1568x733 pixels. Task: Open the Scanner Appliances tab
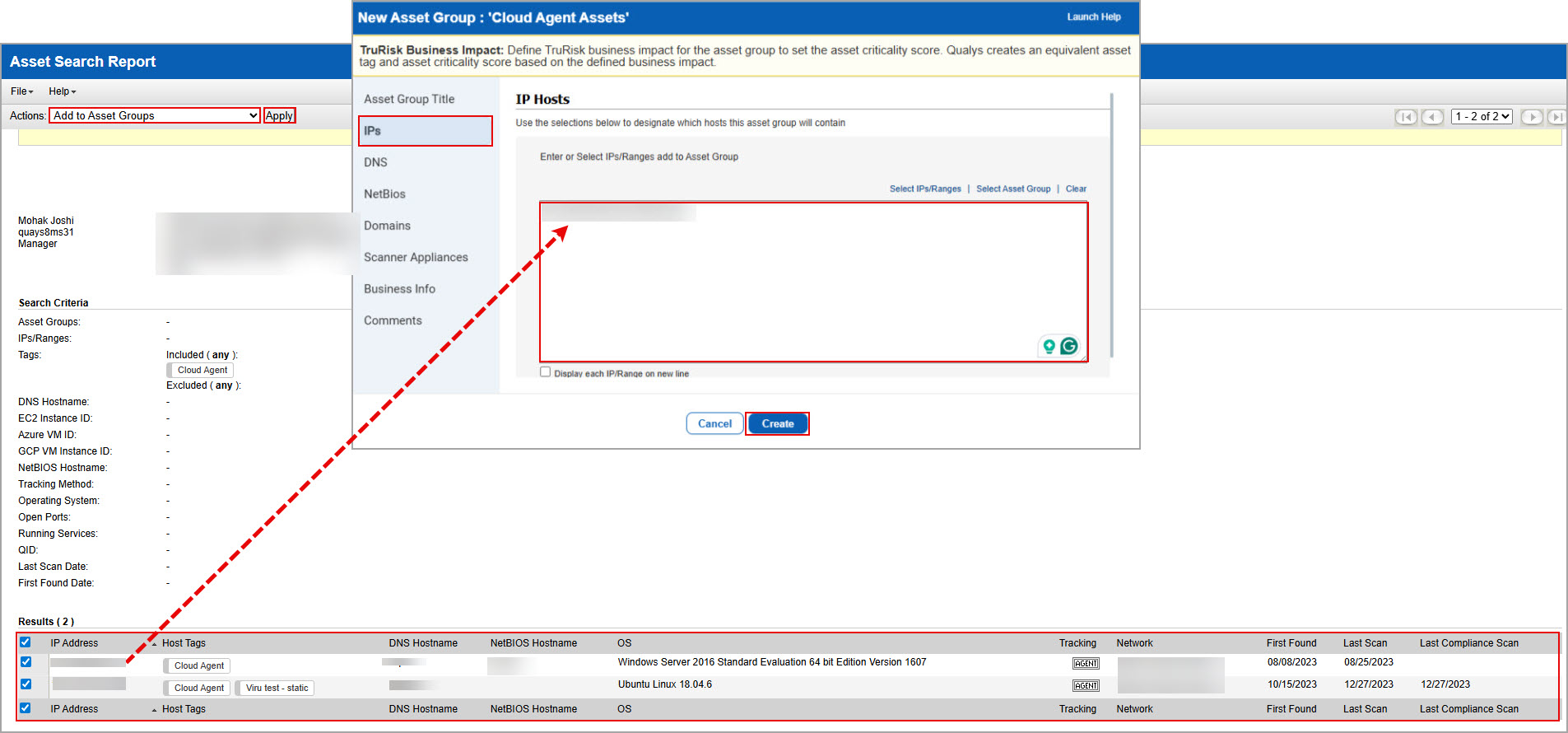(x=416, y=258)
